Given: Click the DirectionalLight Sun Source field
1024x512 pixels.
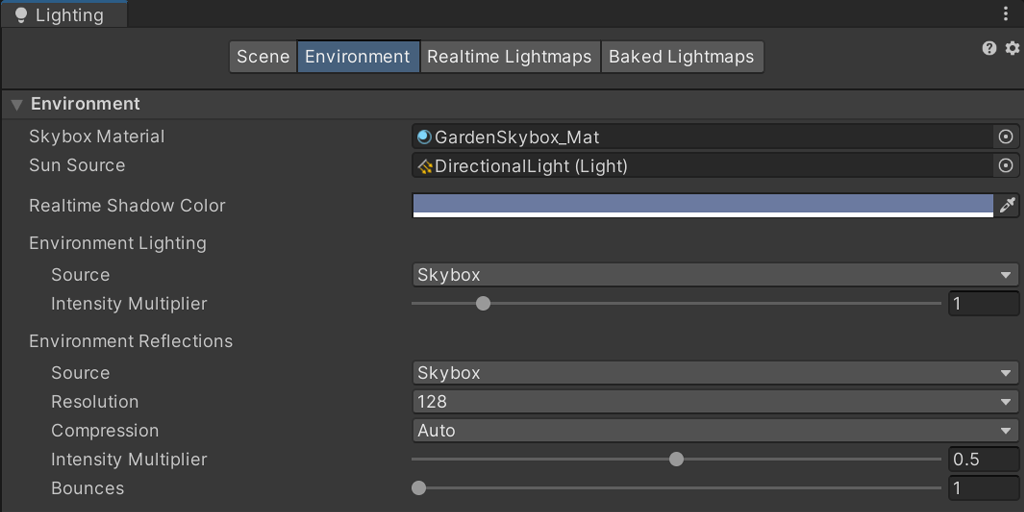Looking at the screenshot, I should pos(700,166).
